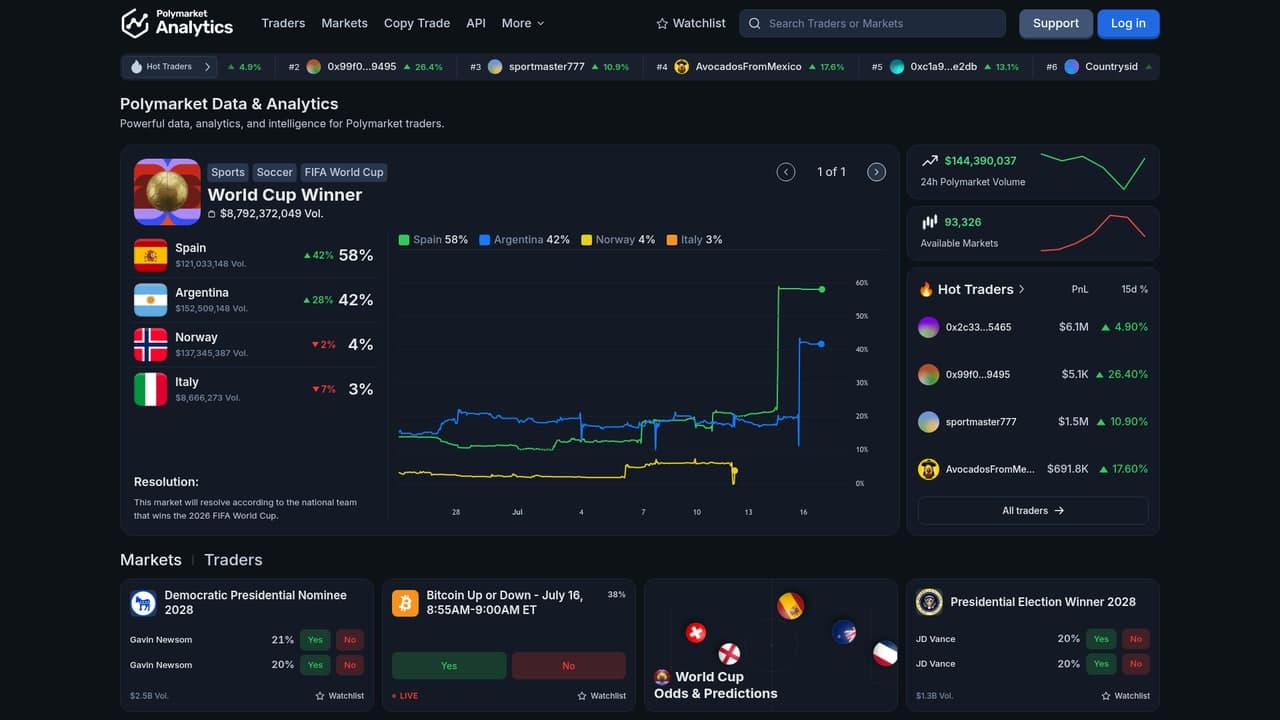Expand the More dropdown menu
This screenshot has width=1280, height=720.
tap(523, 23)
